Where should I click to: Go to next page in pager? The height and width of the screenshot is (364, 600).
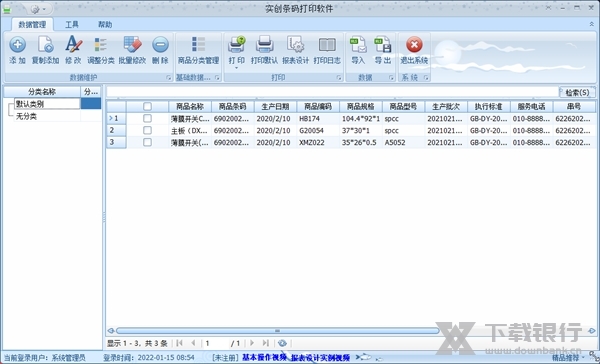(252, 343)
